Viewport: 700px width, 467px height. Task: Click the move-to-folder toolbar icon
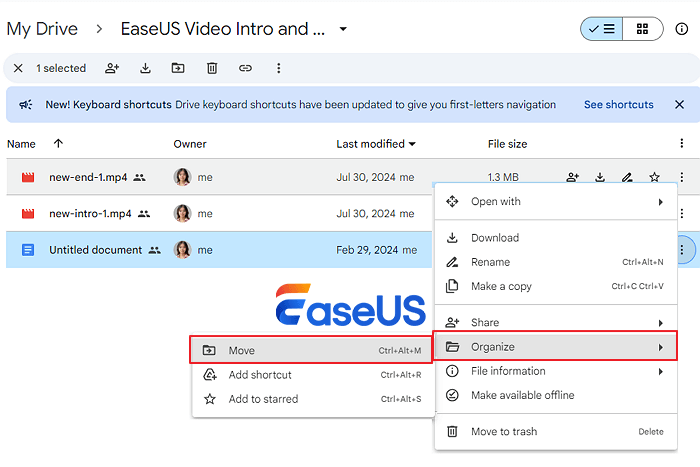click(178, 68)
